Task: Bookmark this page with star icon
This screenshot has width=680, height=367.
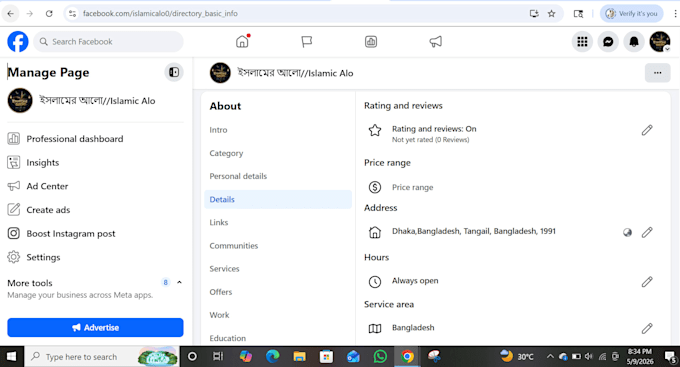Action: 551,13
